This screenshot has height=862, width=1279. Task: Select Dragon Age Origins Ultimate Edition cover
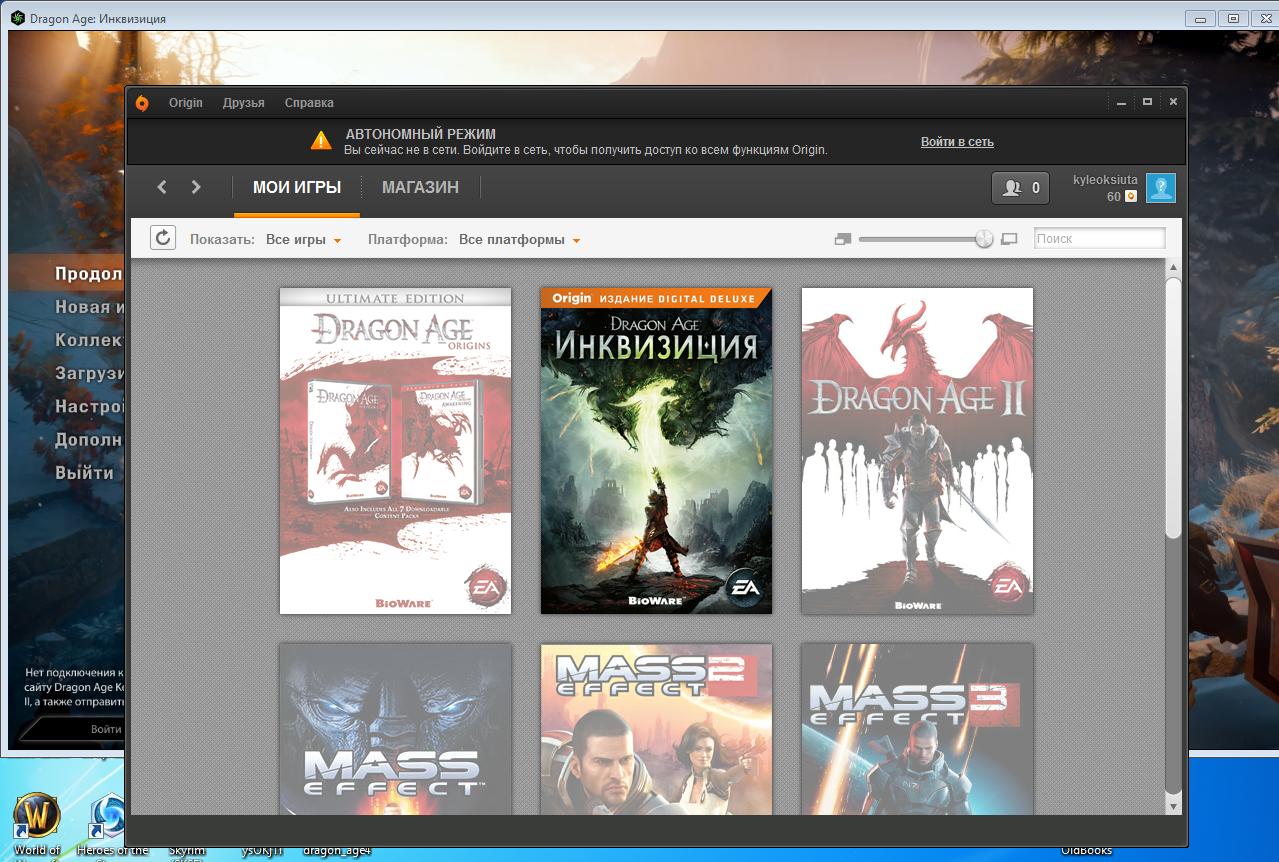(395, 451)
